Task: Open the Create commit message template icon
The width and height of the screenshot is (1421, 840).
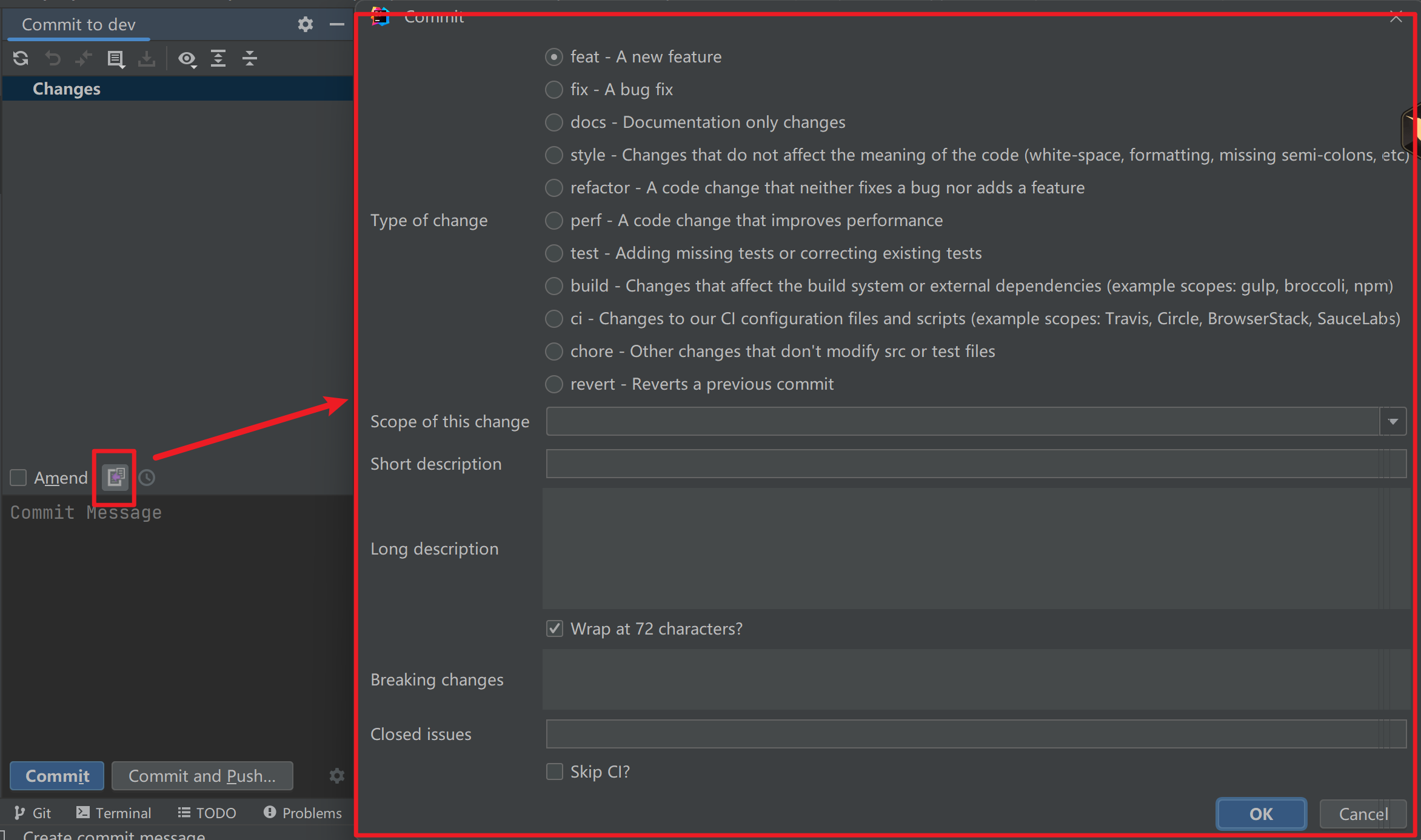Action: [x=115, y=477]
